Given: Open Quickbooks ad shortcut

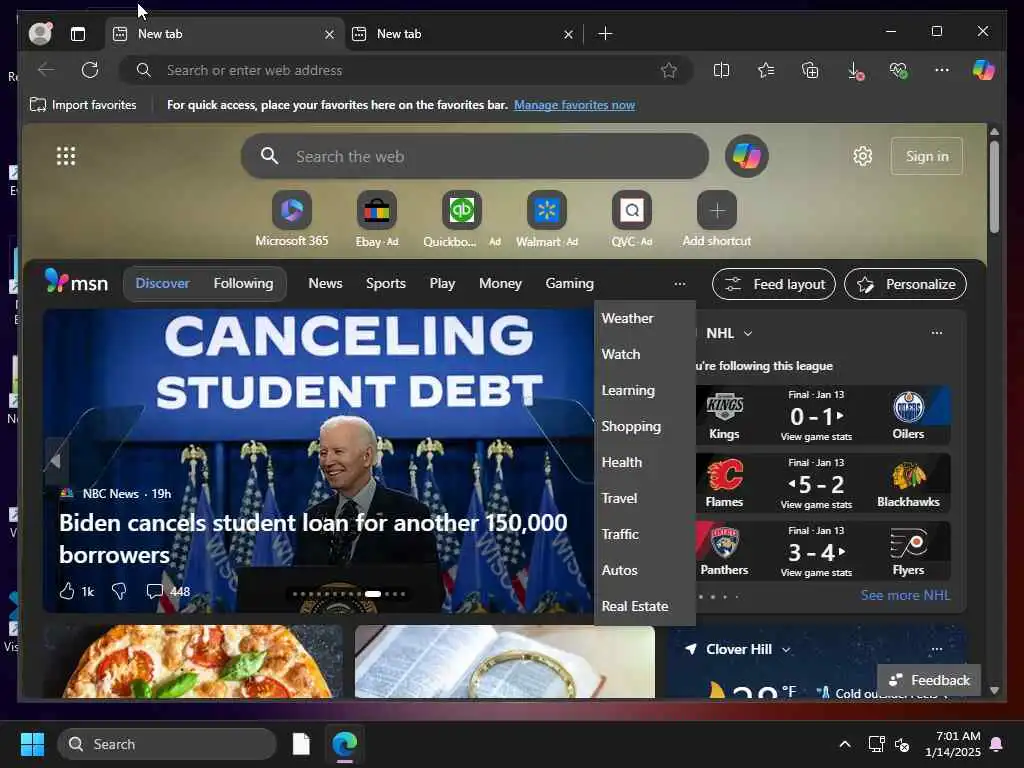Looking at the screenshot, I should click(x=462, y=219).
